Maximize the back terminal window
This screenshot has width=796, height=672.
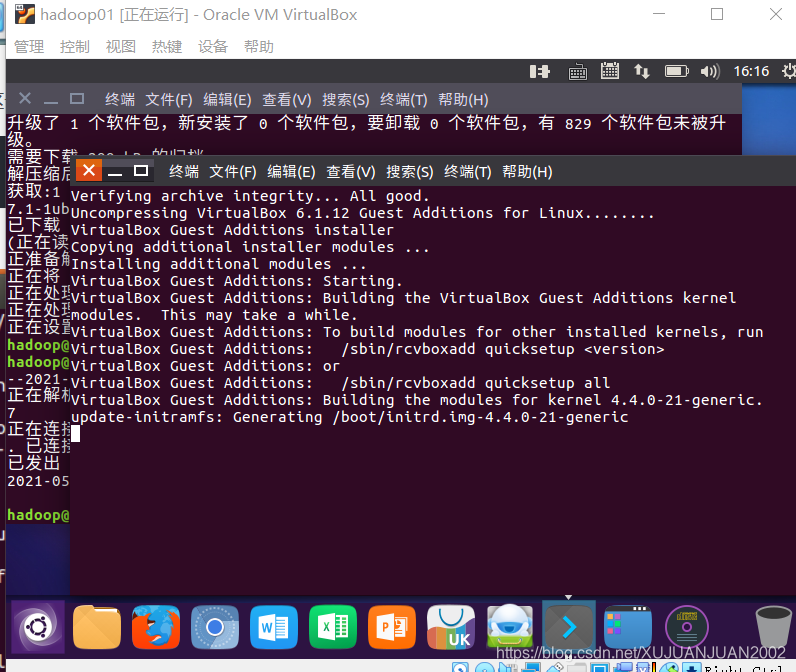coord(77,98)
